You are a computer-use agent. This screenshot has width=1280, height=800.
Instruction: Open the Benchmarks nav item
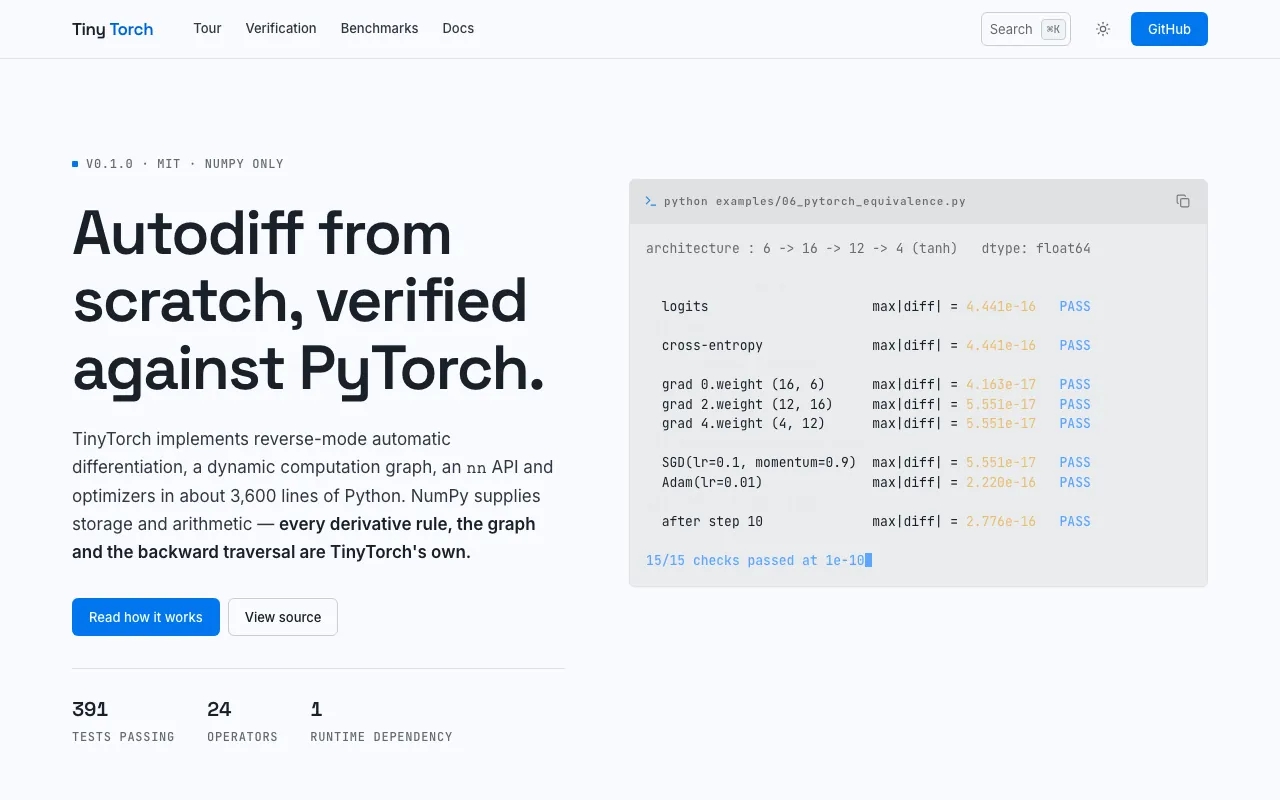click(x=379, y=28)
